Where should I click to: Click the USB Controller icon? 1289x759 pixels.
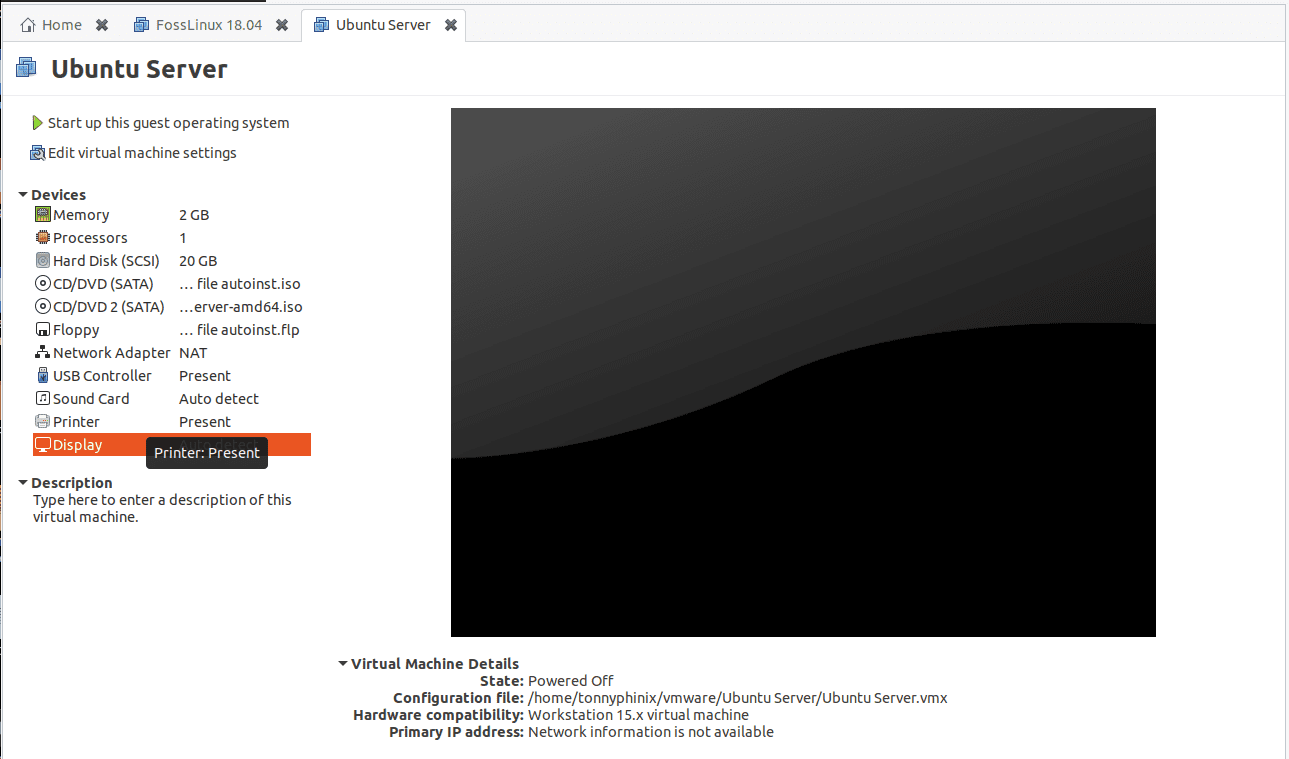(43, 376)
